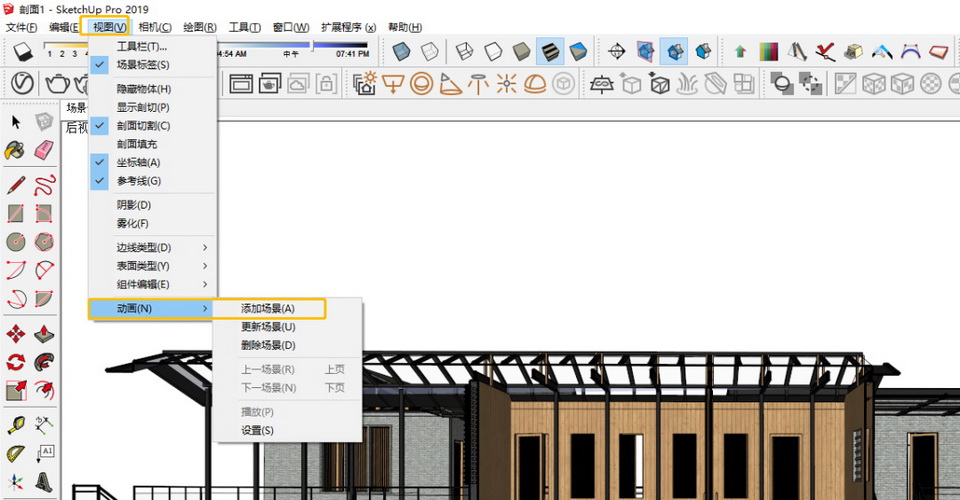Select the Tape Measure tool

pyautogui.click(x=16, y=424)
